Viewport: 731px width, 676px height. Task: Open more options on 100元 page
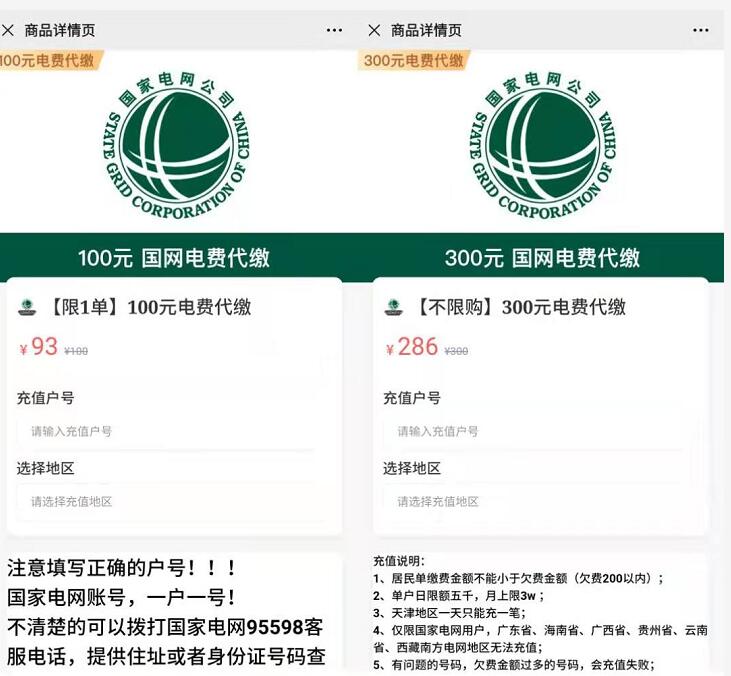(334, 31)
